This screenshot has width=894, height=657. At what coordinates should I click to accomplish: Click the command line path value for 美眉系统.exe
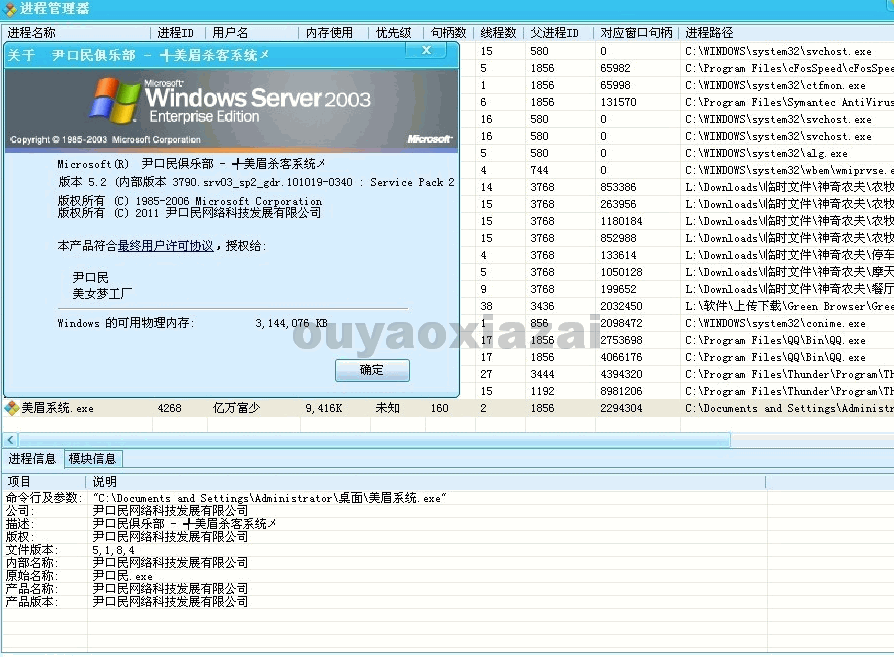click(270, 498)
